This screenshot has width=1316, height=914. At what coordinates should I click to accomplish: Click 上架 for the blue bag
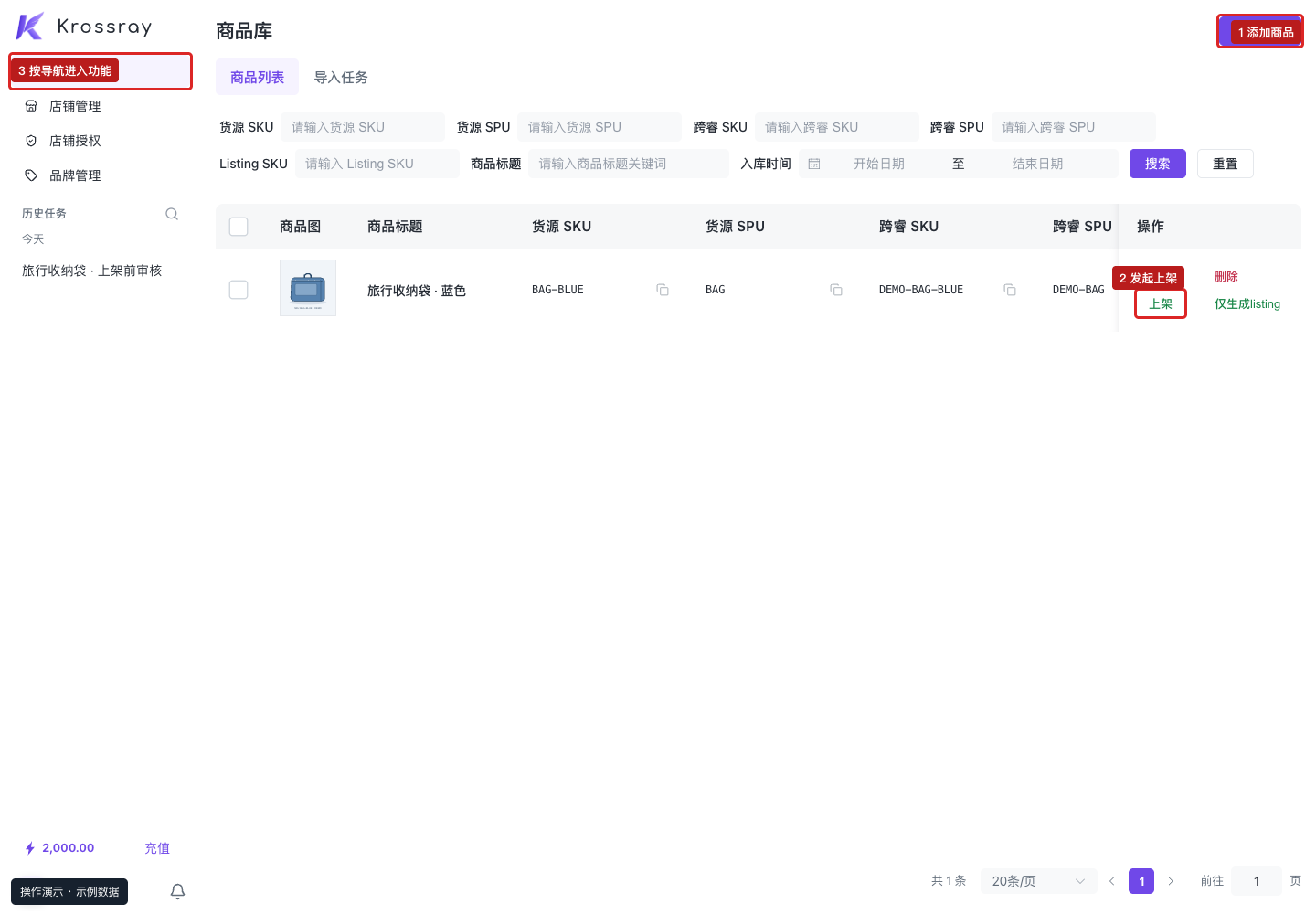point(1161,303)
